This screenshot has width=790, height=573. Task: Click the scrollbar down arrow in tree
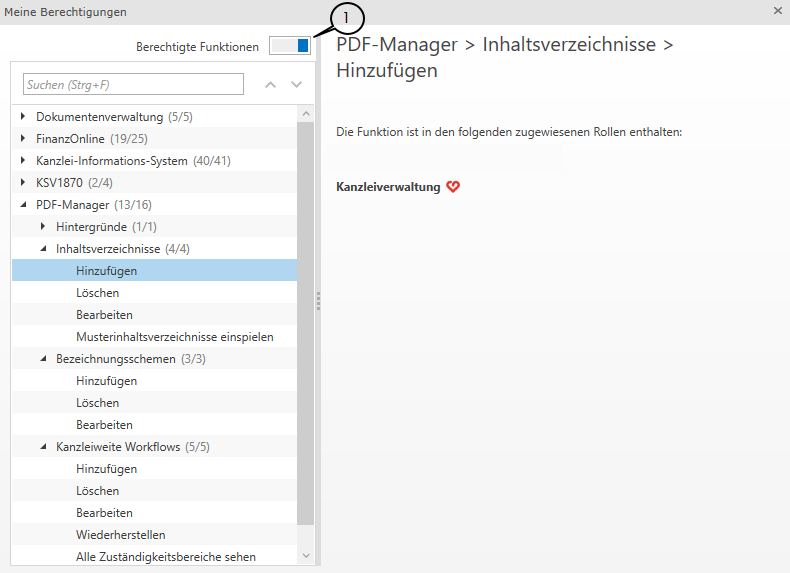pos(306,555)
